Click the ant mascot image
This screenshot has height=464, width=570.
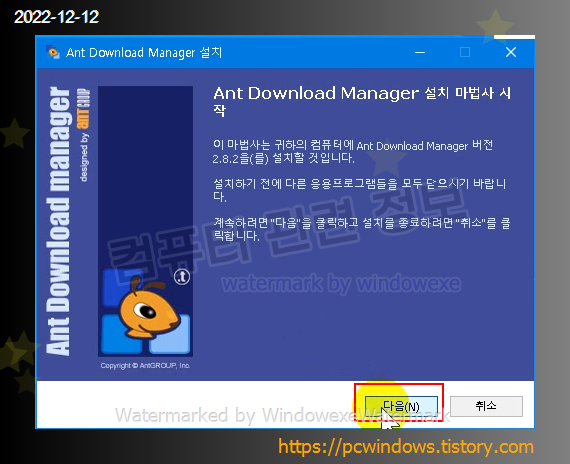click(150, 307)
